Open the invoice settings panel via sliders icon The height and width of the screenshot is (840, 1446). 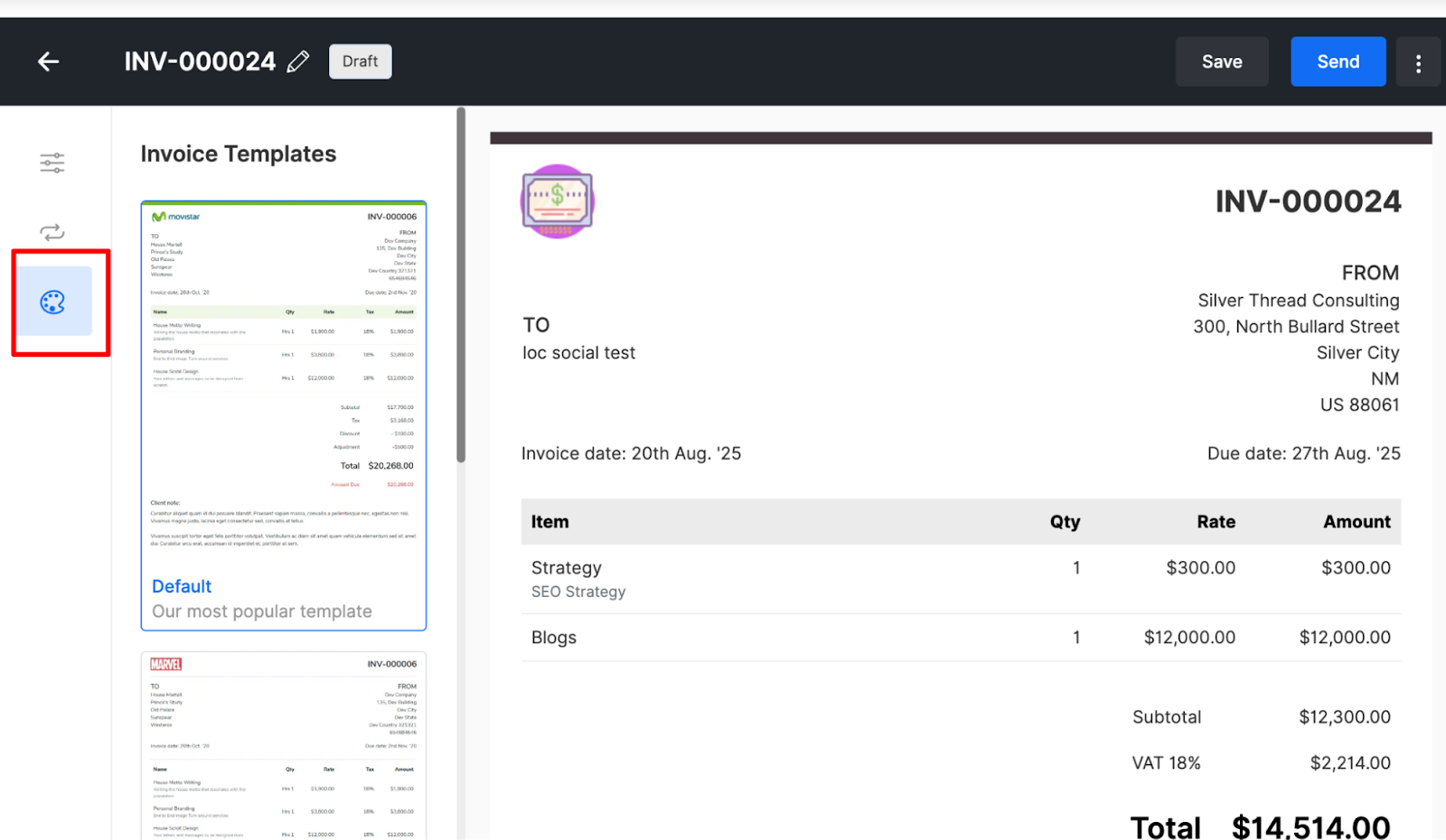pyautogui.click(x=52, y=163)
